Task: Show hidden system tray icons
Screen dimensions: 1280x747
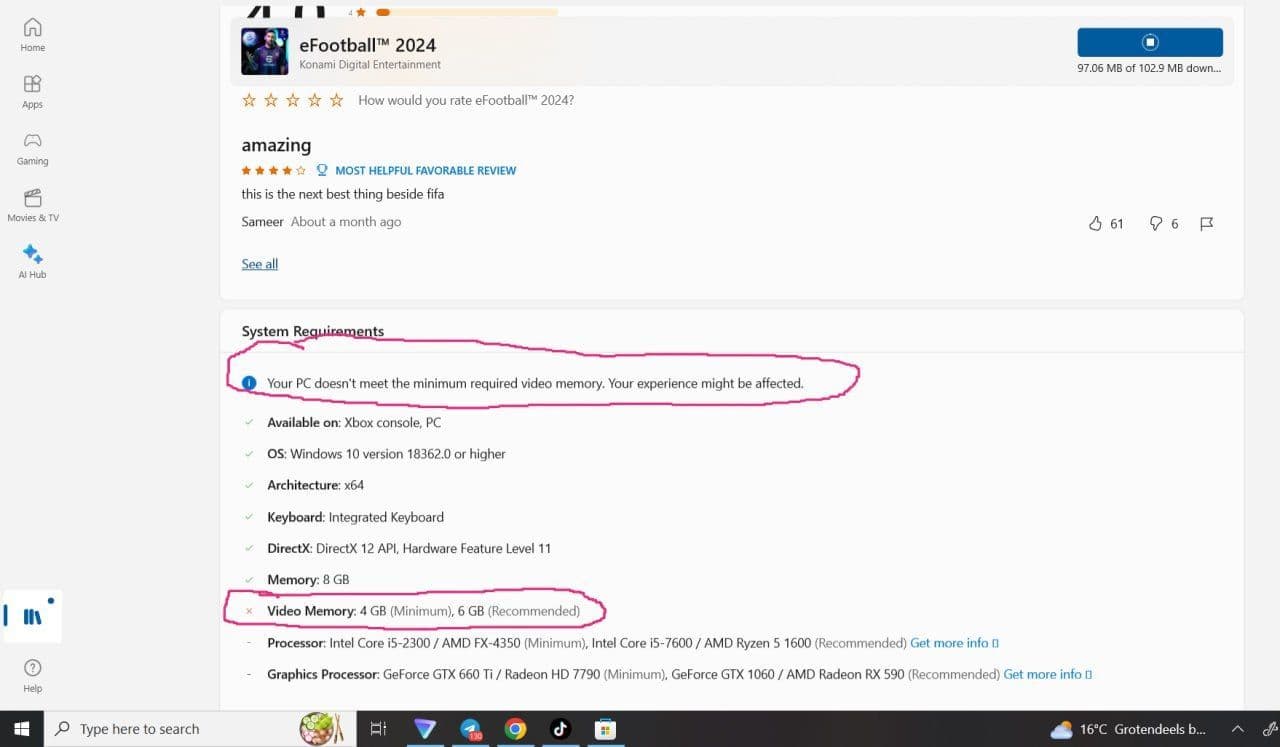Action: (x=1237, y=729)
